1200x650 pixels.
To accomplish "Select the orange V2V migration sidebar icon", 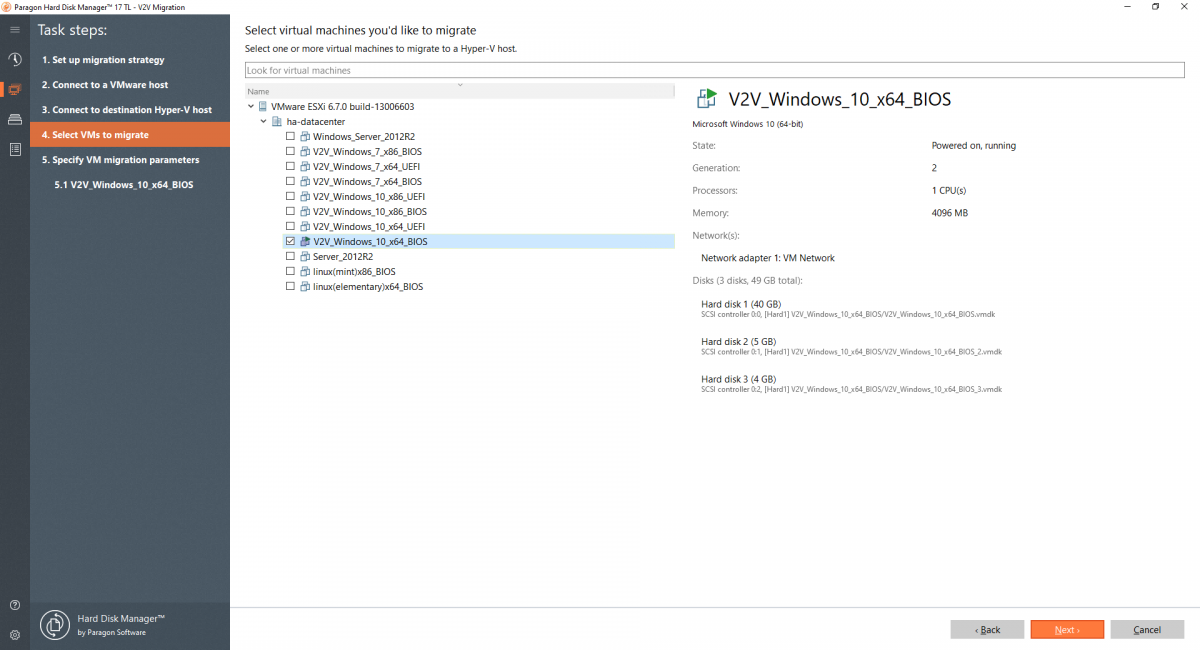I will tap(14, 89).
